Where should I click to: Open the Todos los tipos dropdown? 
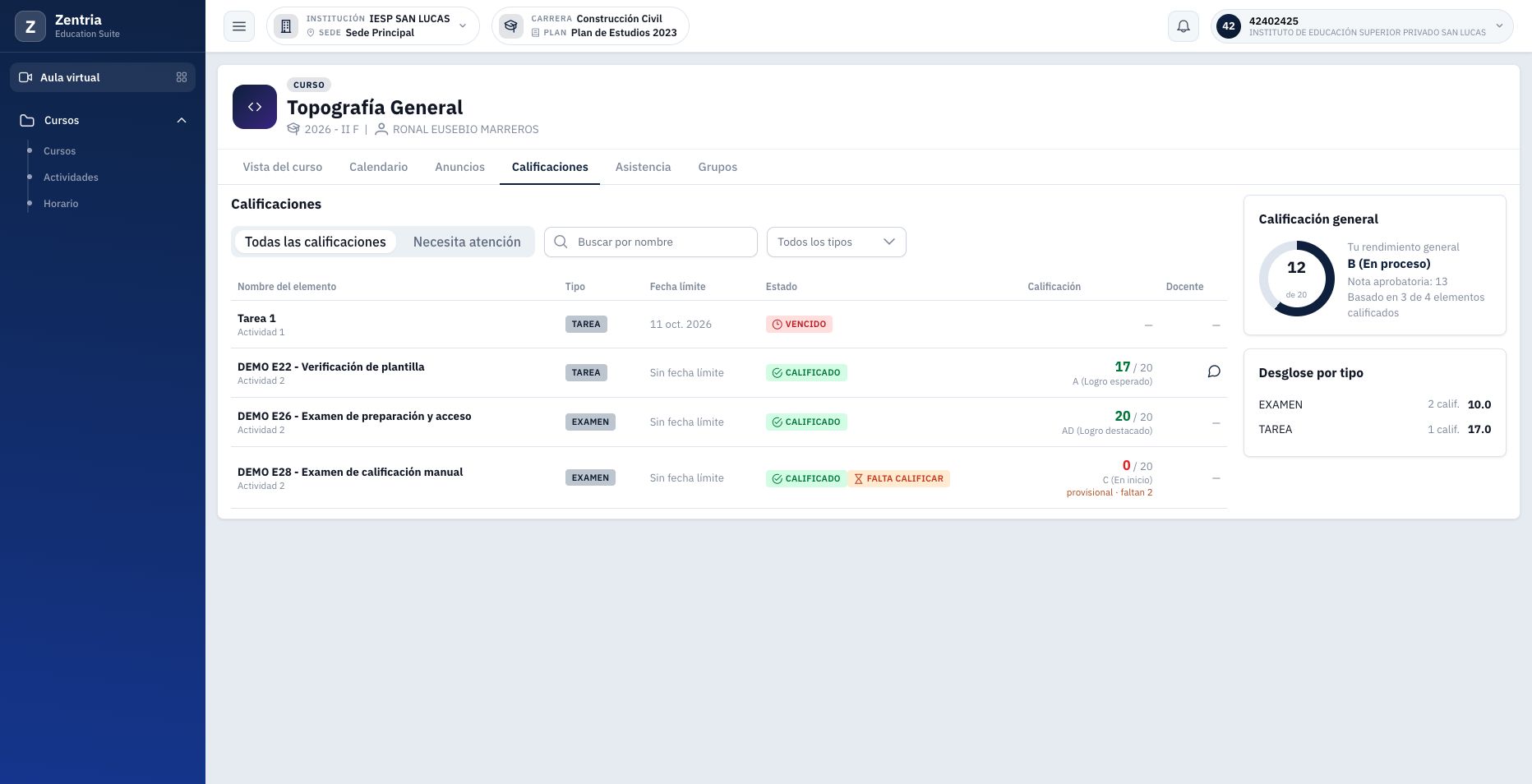[836, 242]
